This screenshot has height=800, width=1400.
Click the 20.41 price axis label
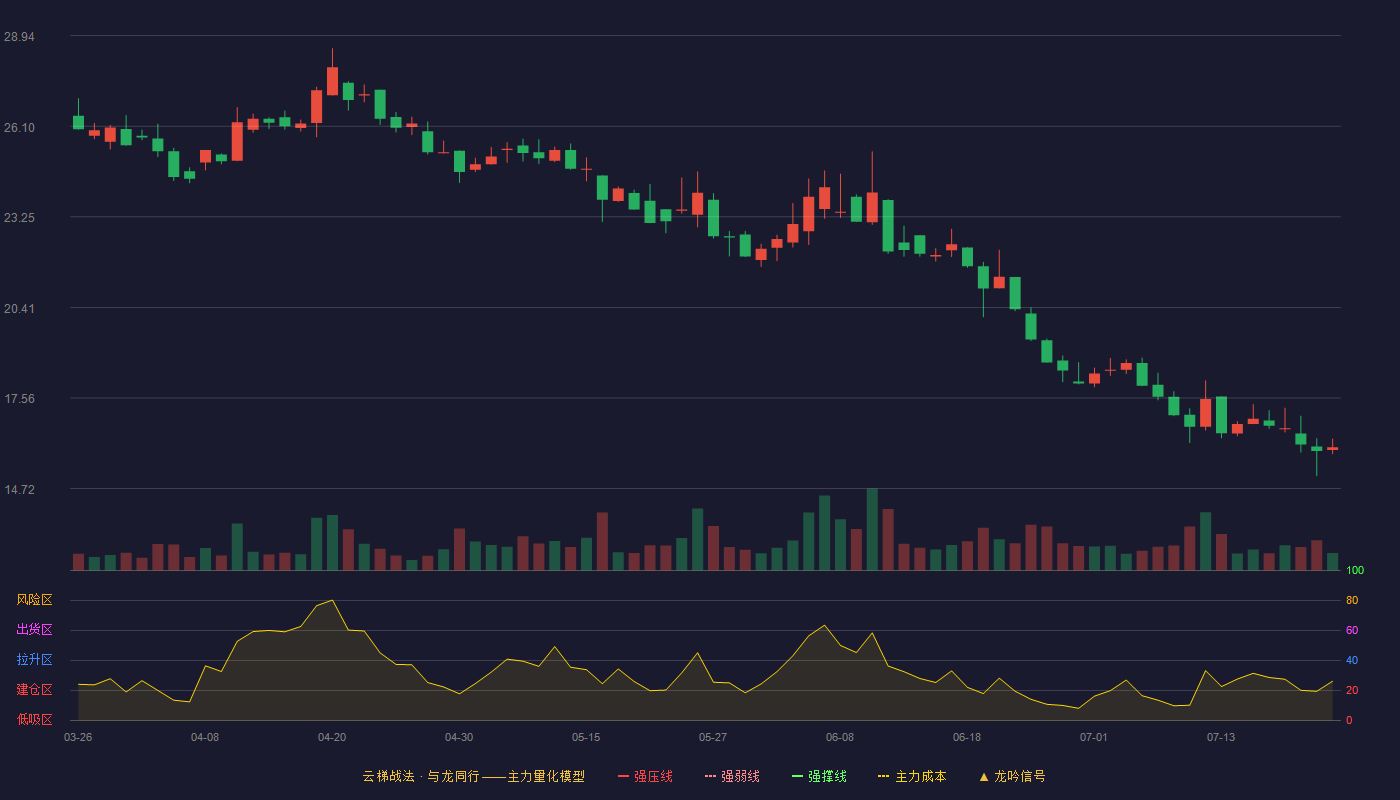click(19, 309)
